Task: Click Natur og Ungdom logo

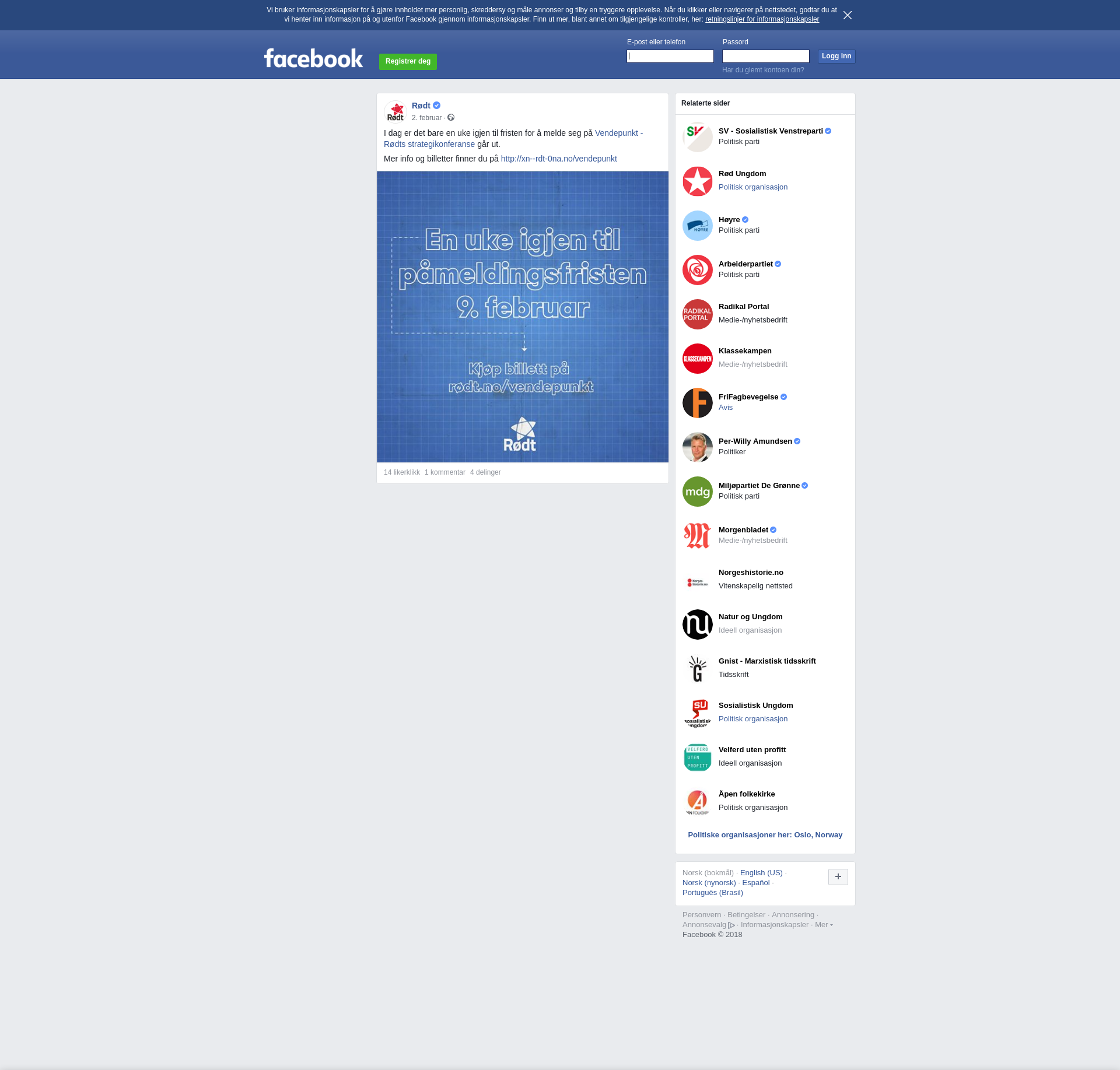Action: point(697,625)
